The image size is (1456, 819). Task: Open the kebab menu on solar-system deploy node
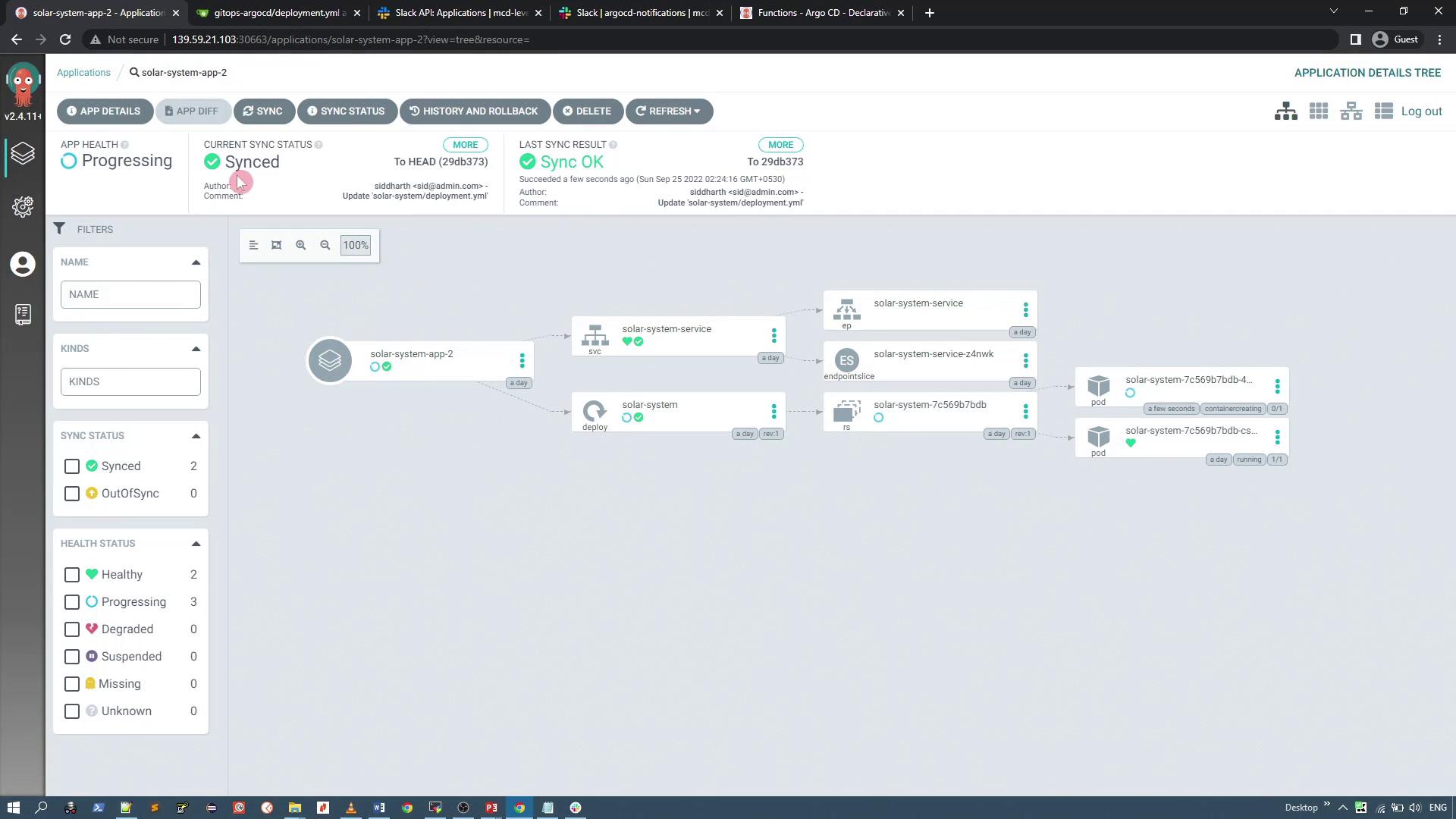773,411
